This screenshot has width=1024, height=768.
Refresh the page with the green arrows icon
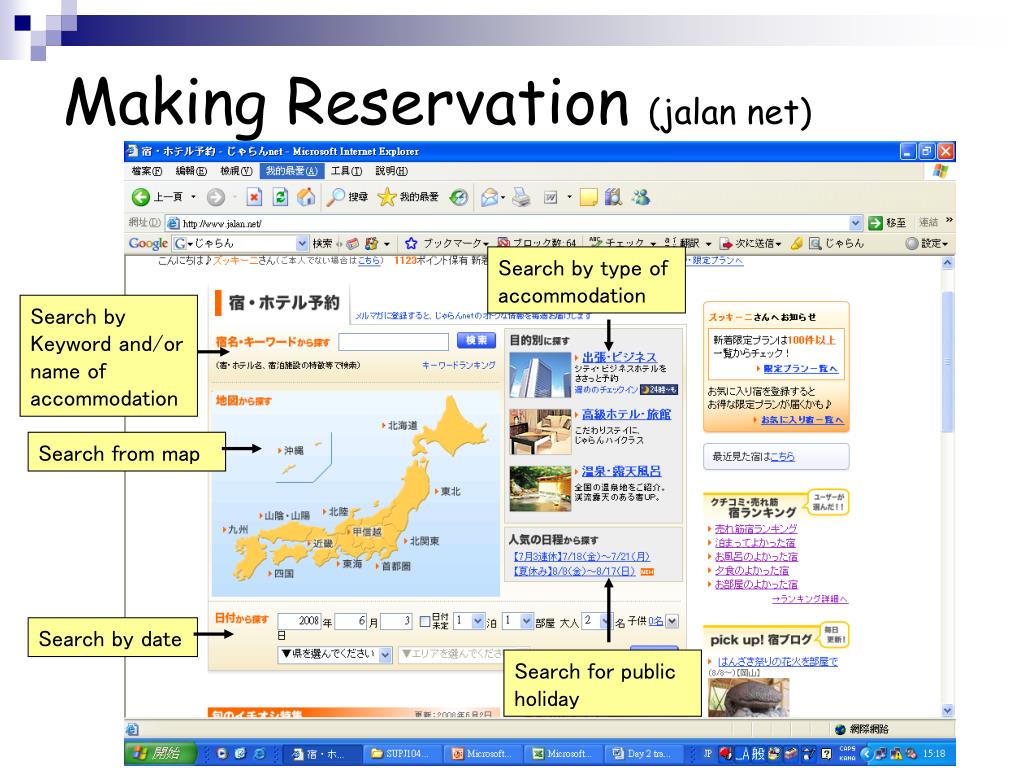point(280,197)
